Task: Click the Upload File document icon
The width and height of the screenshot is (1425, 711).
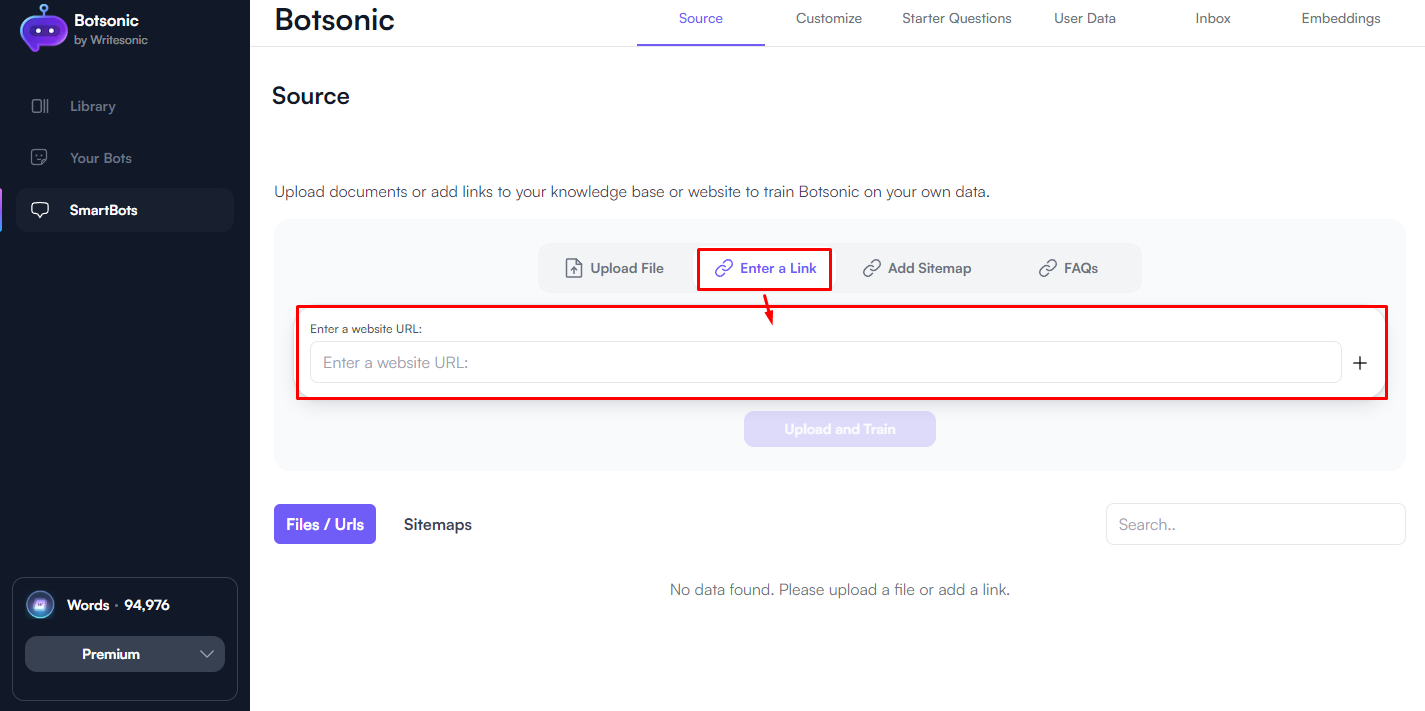Action: tap(574, 268)
